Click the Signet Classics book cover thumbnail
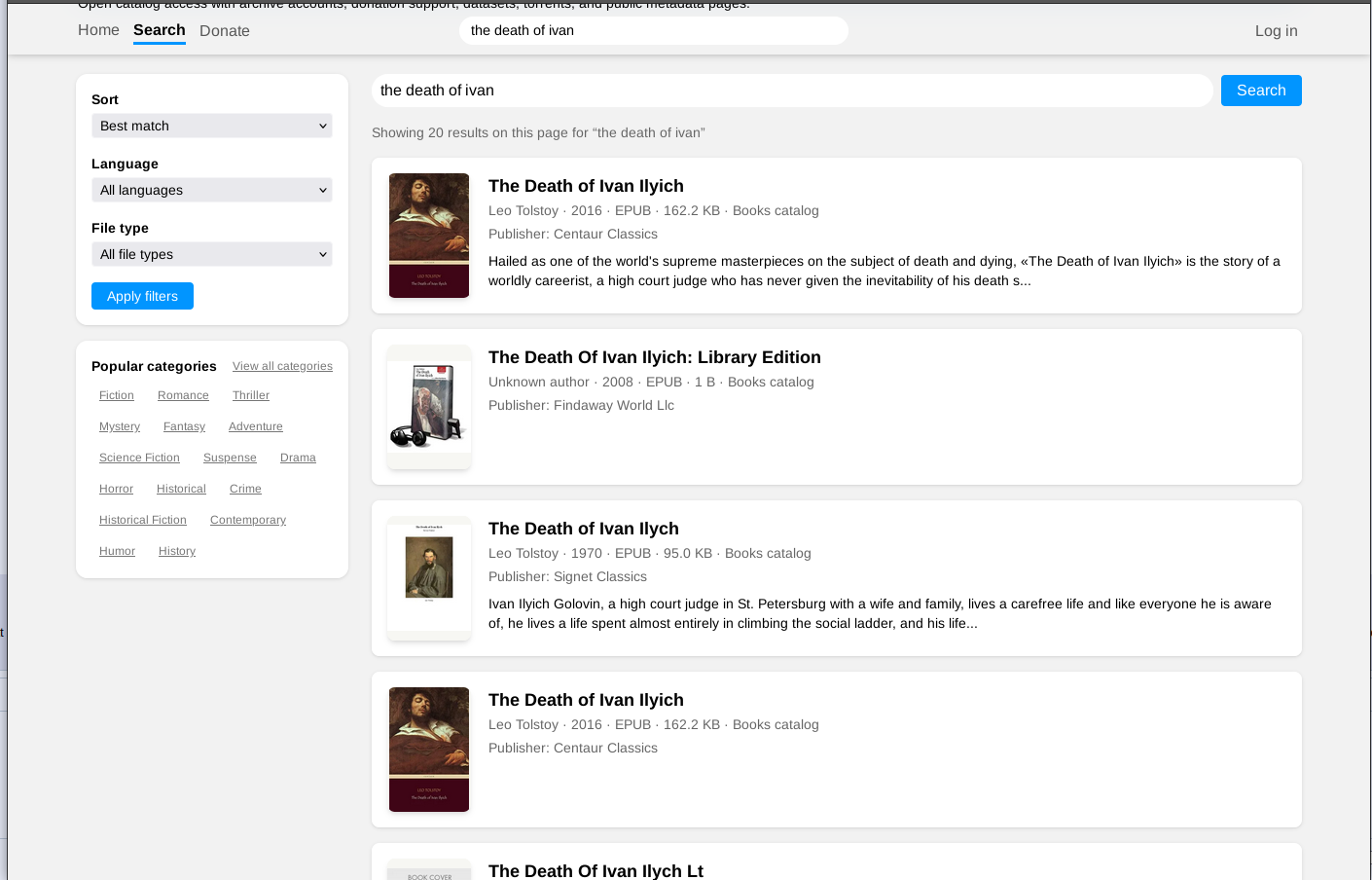The width and height of the screenshot is (1372, 880). click(x=429, y=578)
